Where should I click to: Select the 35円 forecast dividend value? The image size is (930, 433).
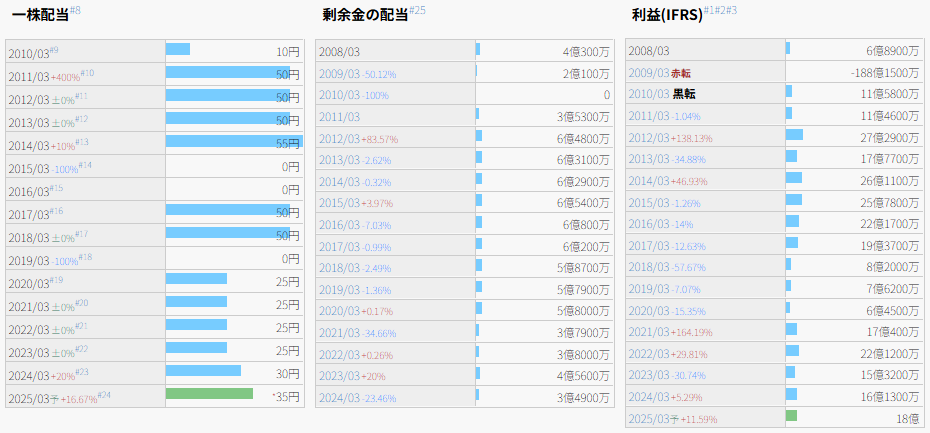pyautogui.click(x=287, y=397)
